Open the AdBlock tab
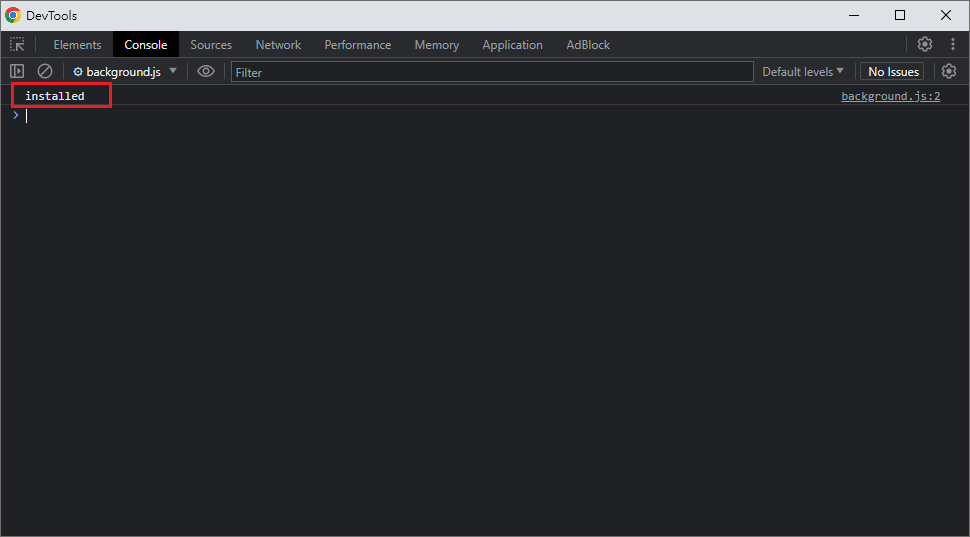The width and height of the screenshot is (970, 537). point(588,45)
